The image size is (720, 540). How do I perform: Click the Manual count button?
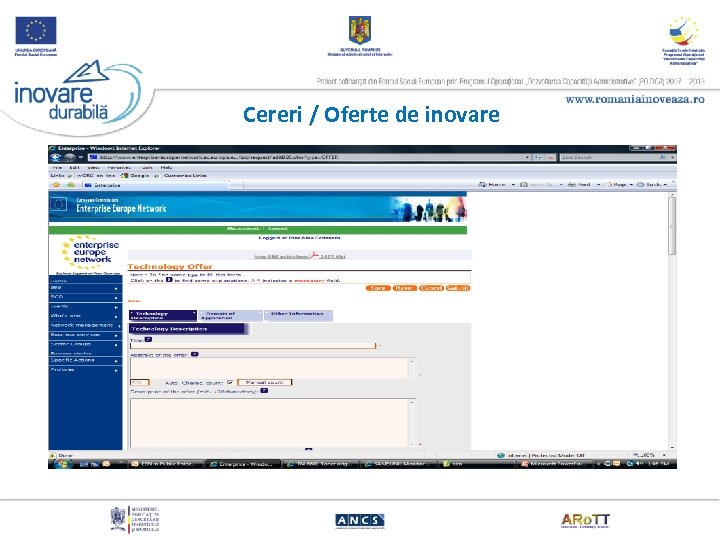click(264, 382)
